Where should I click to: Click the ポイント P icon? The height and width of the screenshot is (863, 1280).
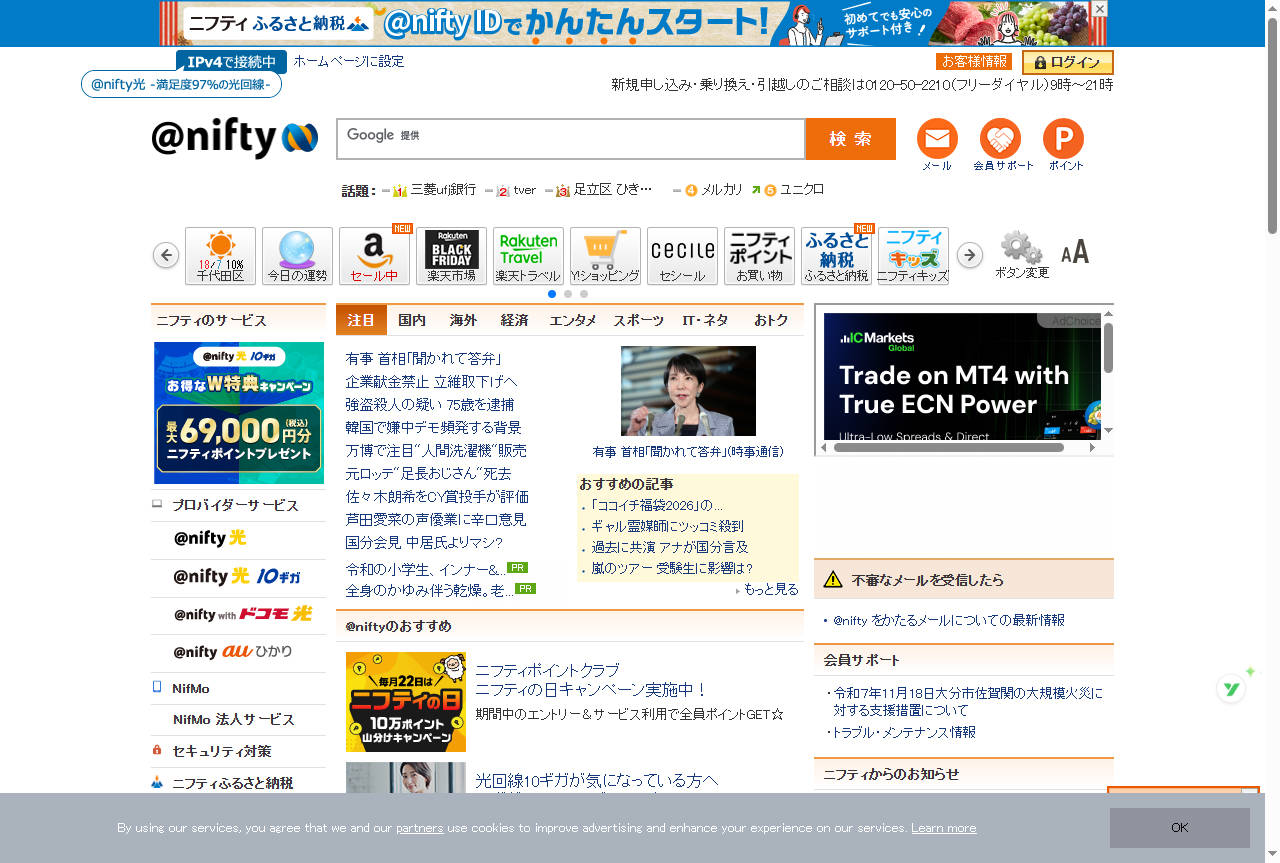coord(1063,139)
